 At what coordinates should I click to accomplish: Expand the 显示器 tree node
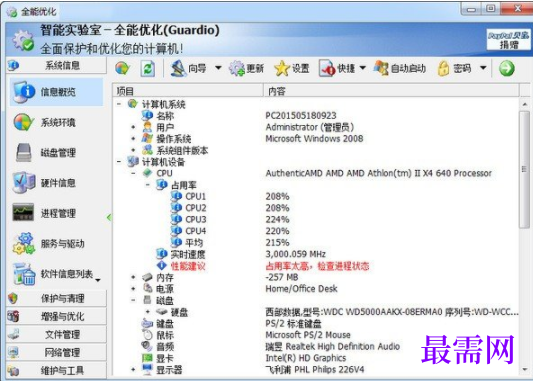click(x=133, y=369)
